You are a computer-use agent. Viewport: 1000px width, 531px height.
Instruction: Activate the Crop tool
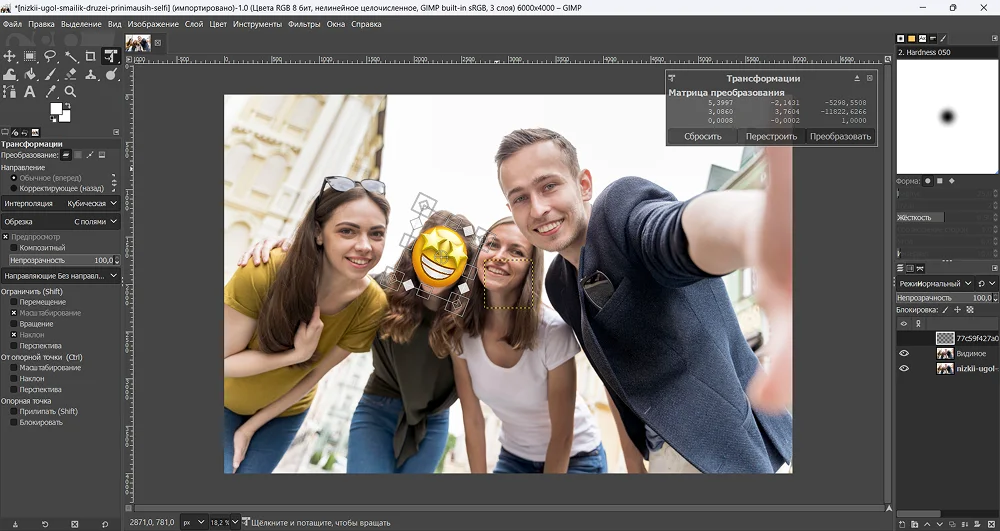coord(91,57)
